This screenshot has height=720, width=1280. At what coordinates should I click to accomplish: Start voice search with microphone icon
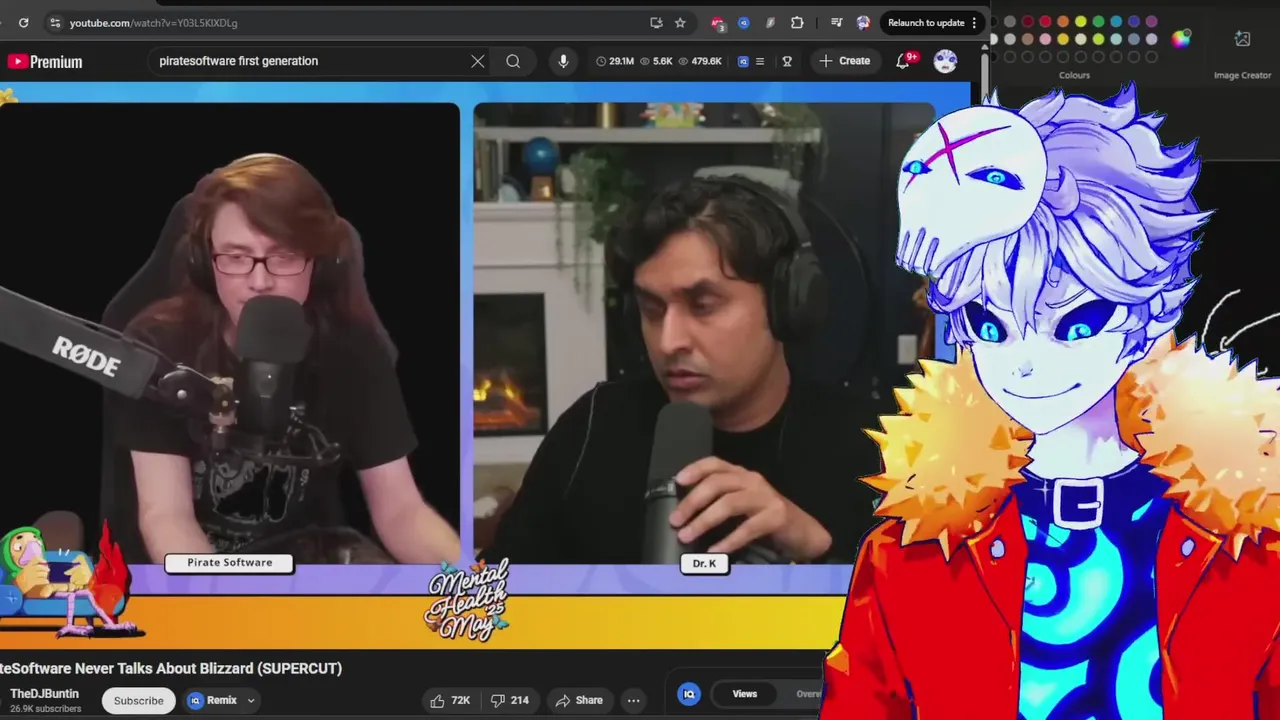[563, 61]
